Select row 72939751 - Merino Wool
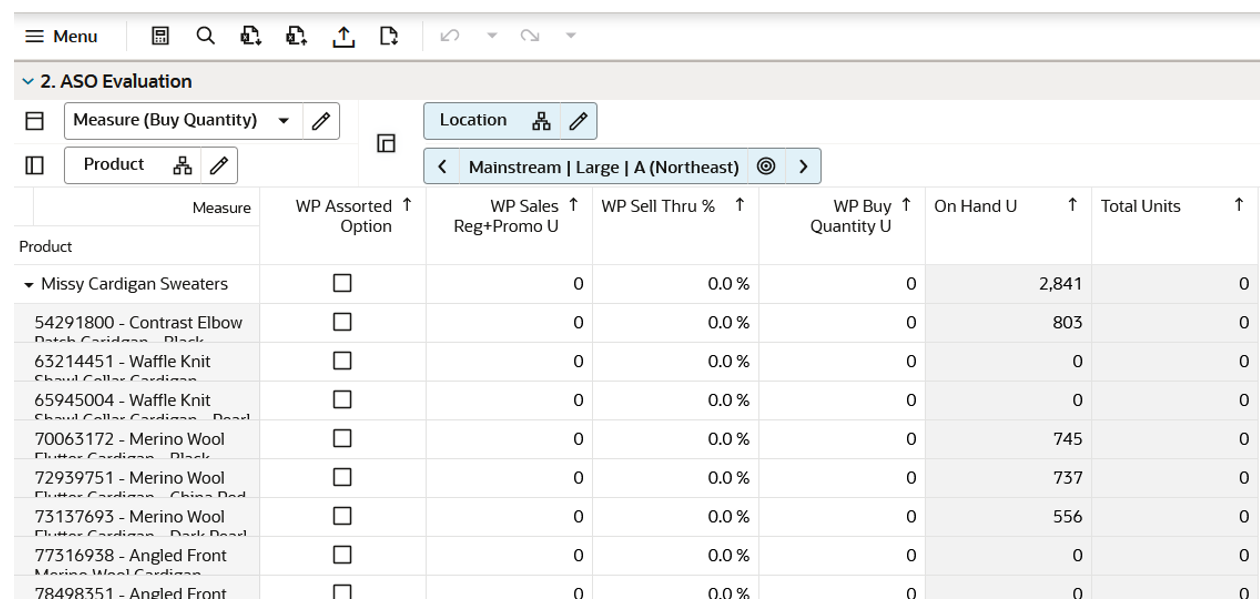This screenshot has width=1260, height=602. pyautogui.click(x=137, y=478)
